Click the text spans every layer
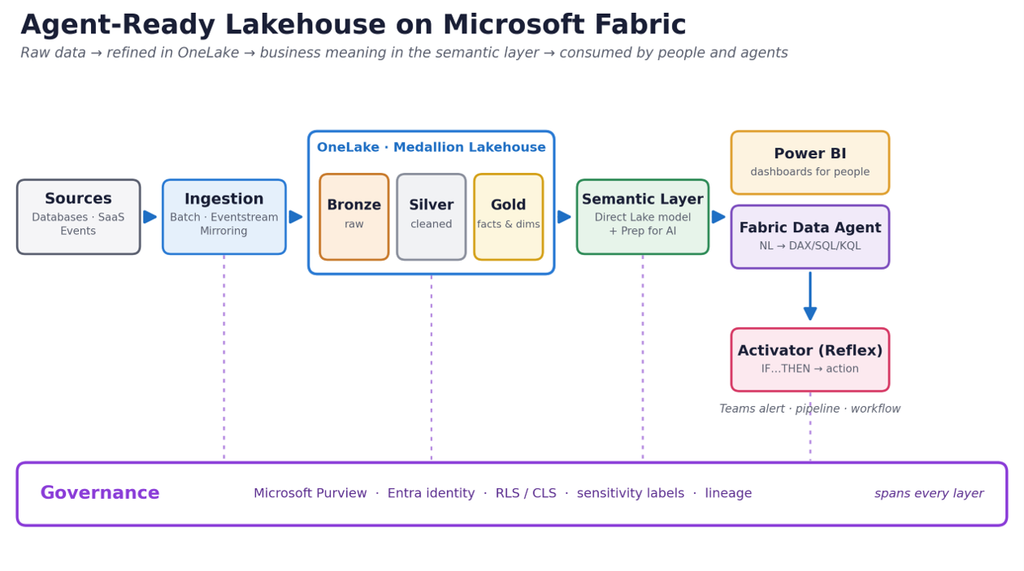The height and width of the screenshot is (571, 1024). click(x=929, y=493)
